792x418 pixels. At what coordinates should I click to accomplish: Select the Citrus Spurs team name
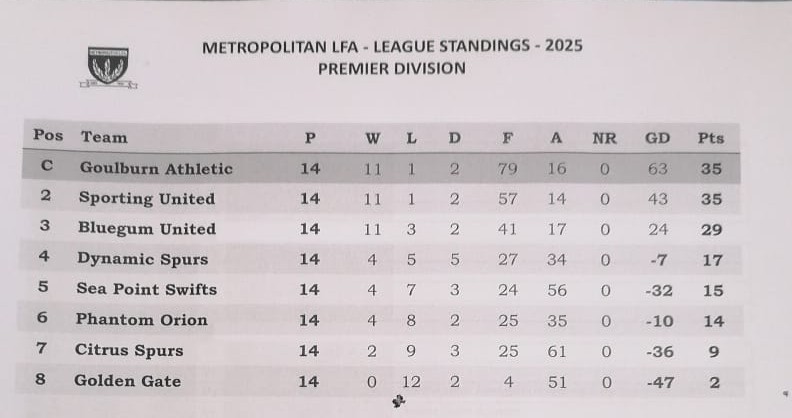[x=129, y=350]
